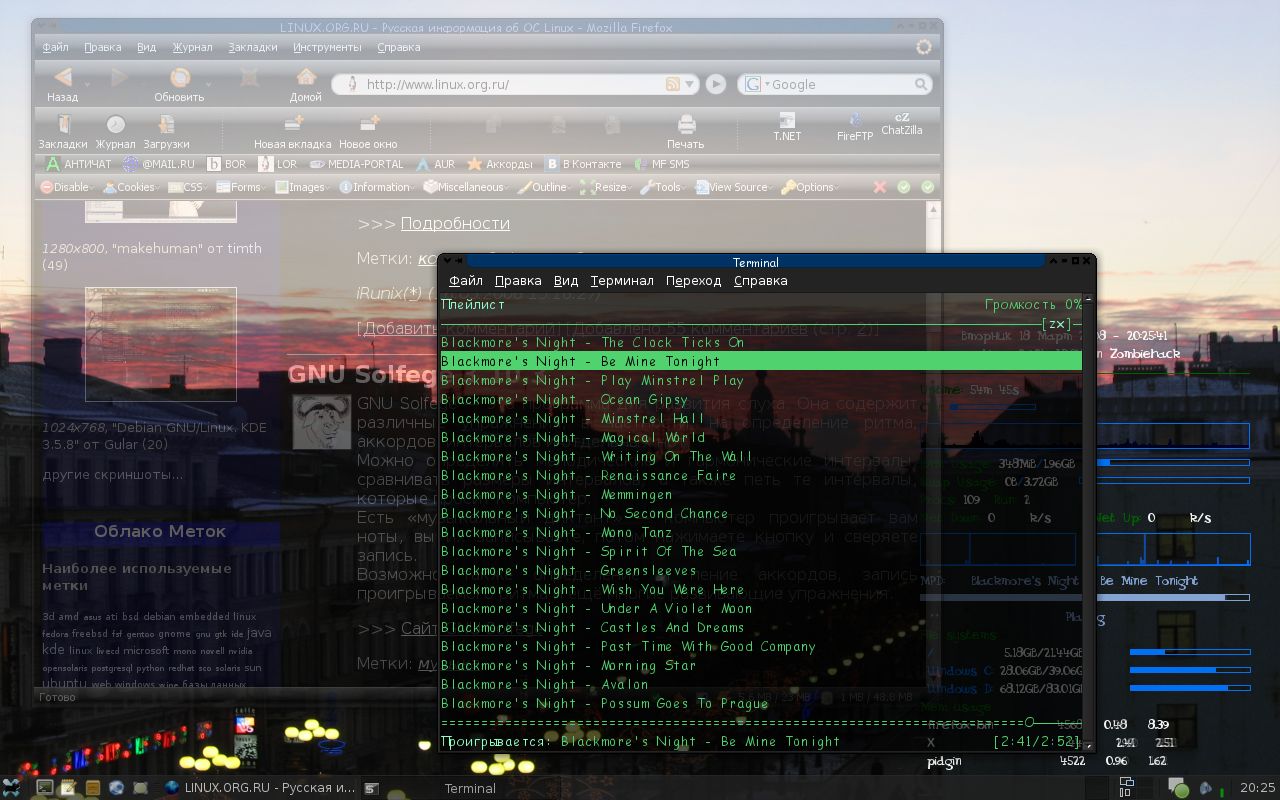This screenshot has height=800, width=1280.
Task: Click the Terminal window vertical scrollbar
Action: (x=1089, y=520)
